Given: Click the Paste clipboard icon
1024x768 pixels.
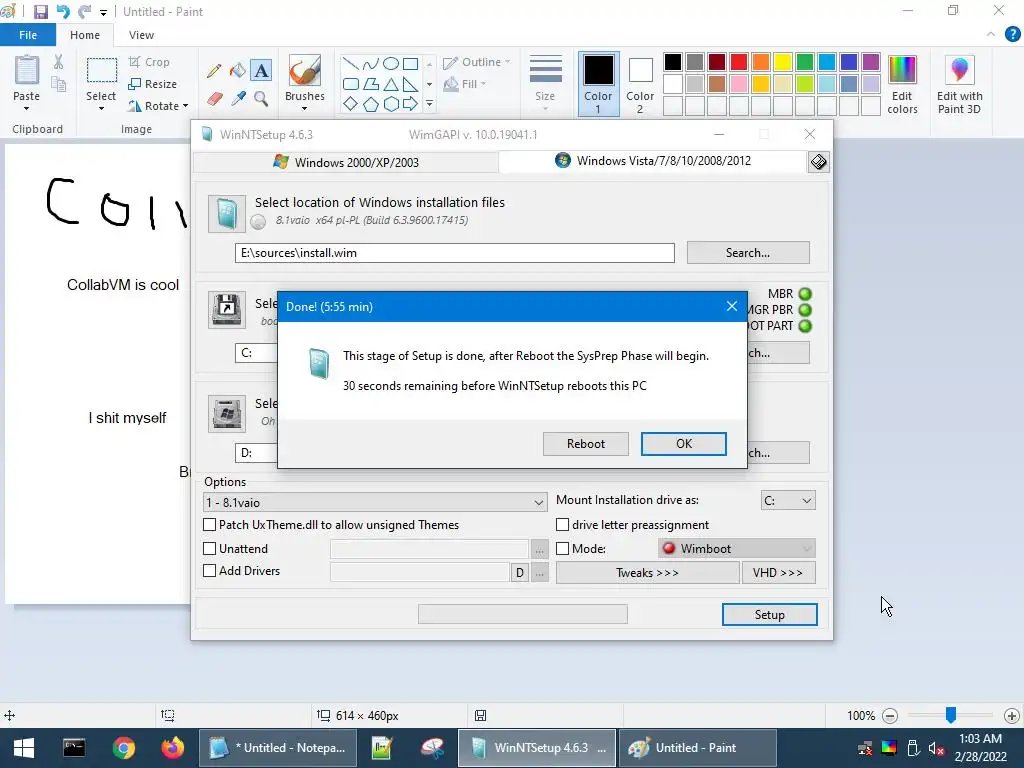Looking at the screenshot, I should [x=27, y=71].
